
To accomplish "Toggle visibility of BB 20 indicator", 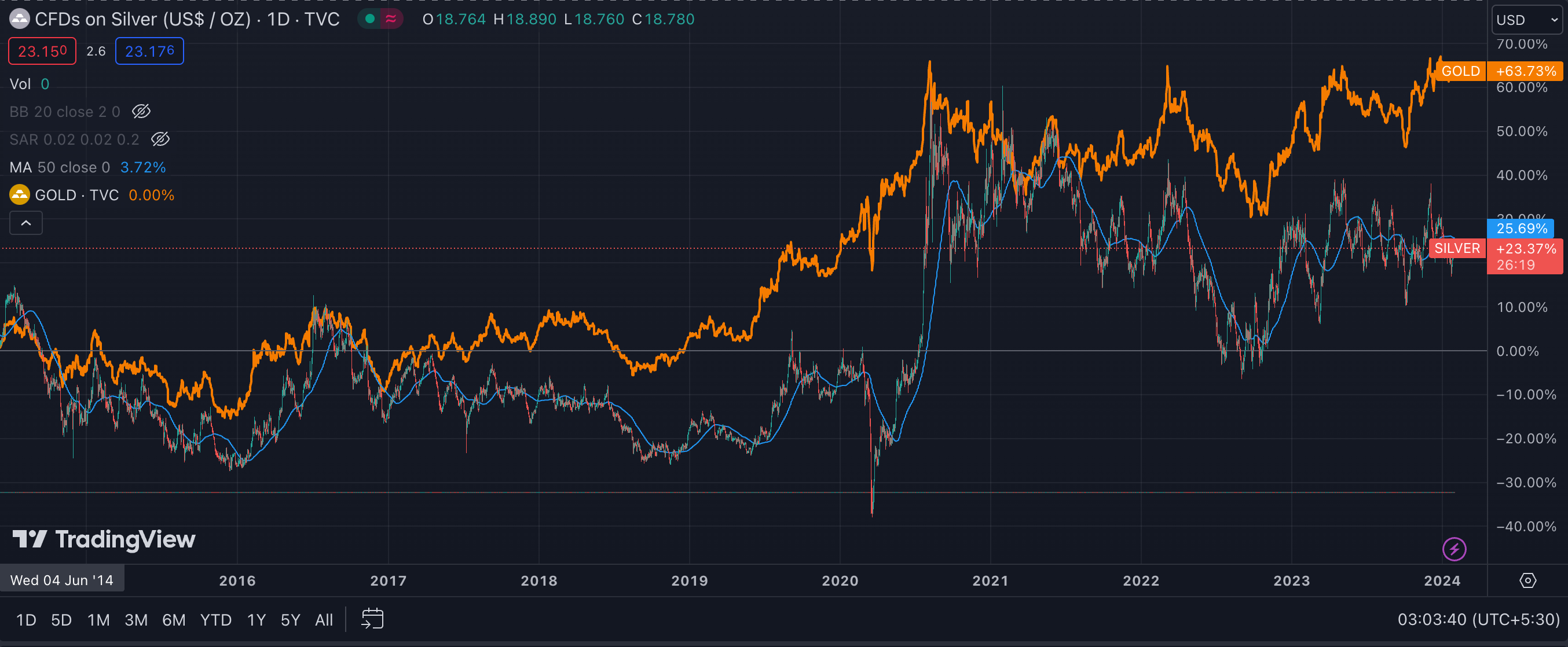I will 141,111.
